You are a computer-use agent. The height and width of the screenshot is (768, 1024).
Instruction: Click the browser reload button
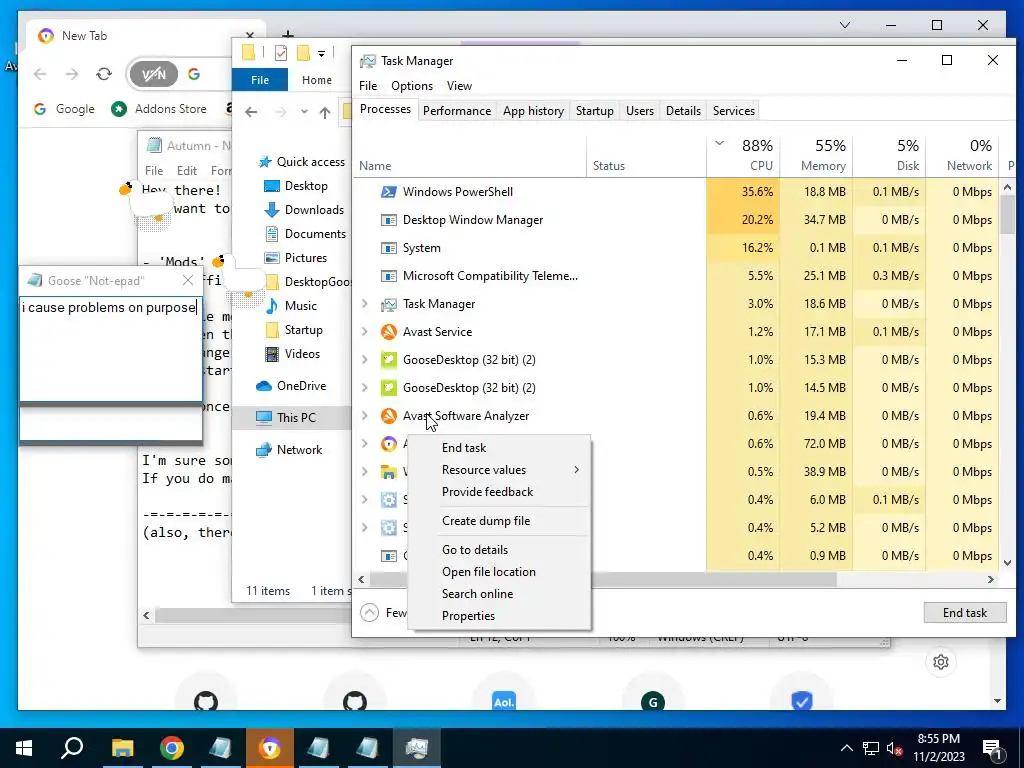(104, 74)
